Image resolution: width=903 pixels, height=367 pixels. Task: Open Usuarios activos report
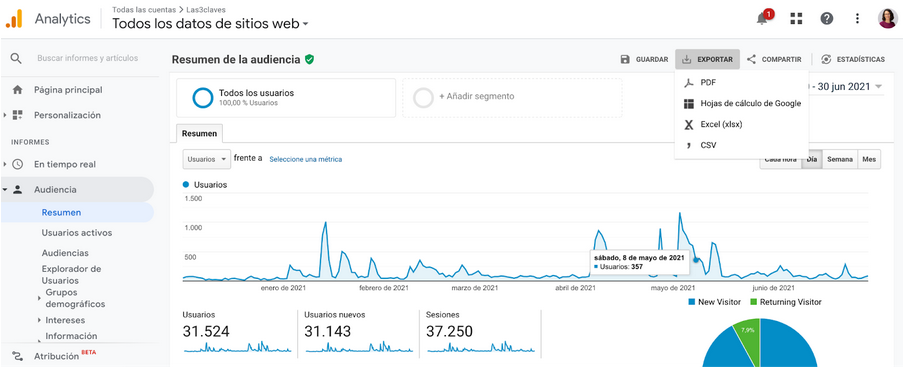pos(77,233)
